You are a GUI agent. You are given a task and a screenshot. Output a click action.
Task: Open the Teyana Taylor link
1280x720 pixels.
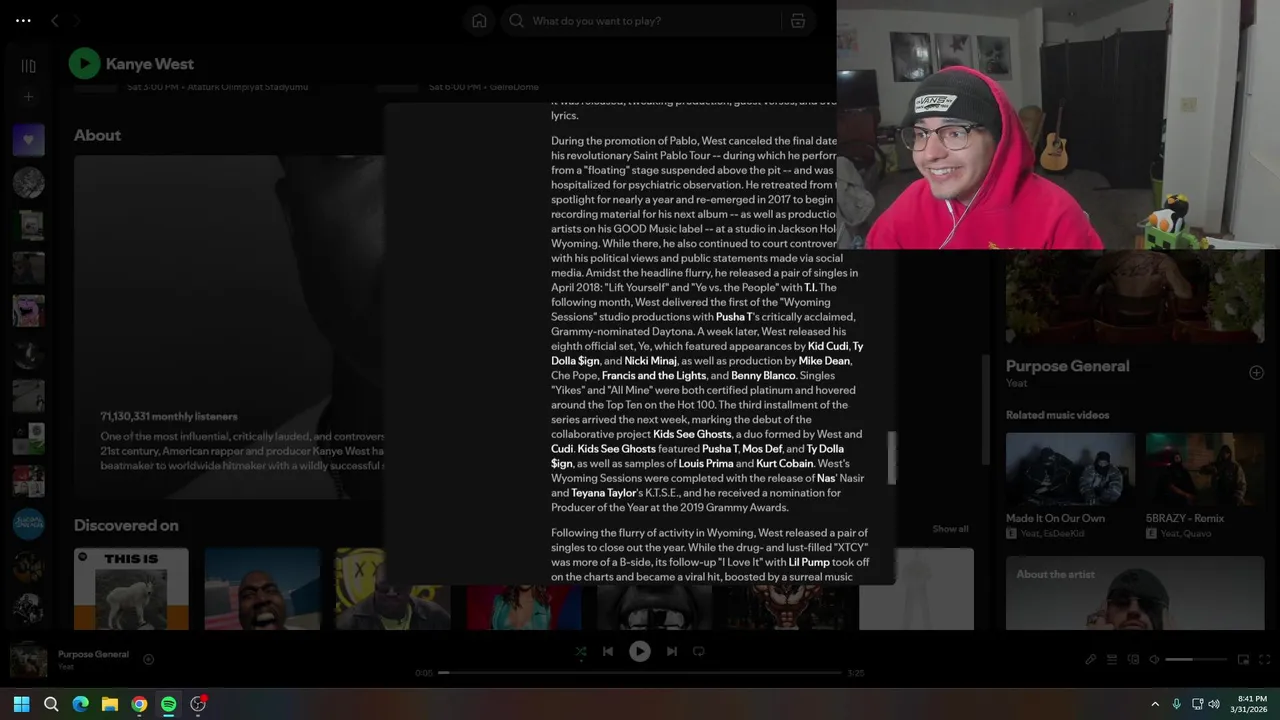604,493
